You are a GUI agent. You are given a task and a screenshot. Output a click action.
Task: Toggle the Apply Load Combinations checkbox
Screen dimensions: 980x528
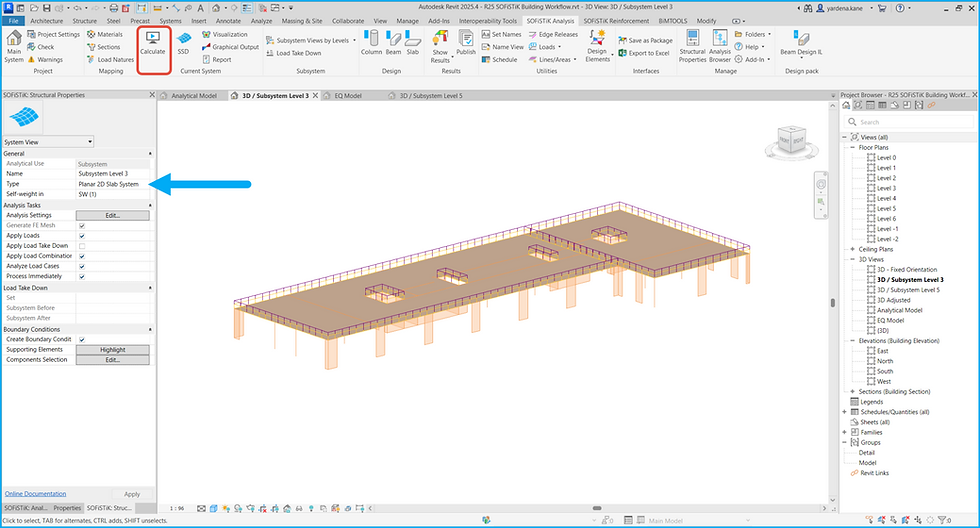[x=82, y=256]
